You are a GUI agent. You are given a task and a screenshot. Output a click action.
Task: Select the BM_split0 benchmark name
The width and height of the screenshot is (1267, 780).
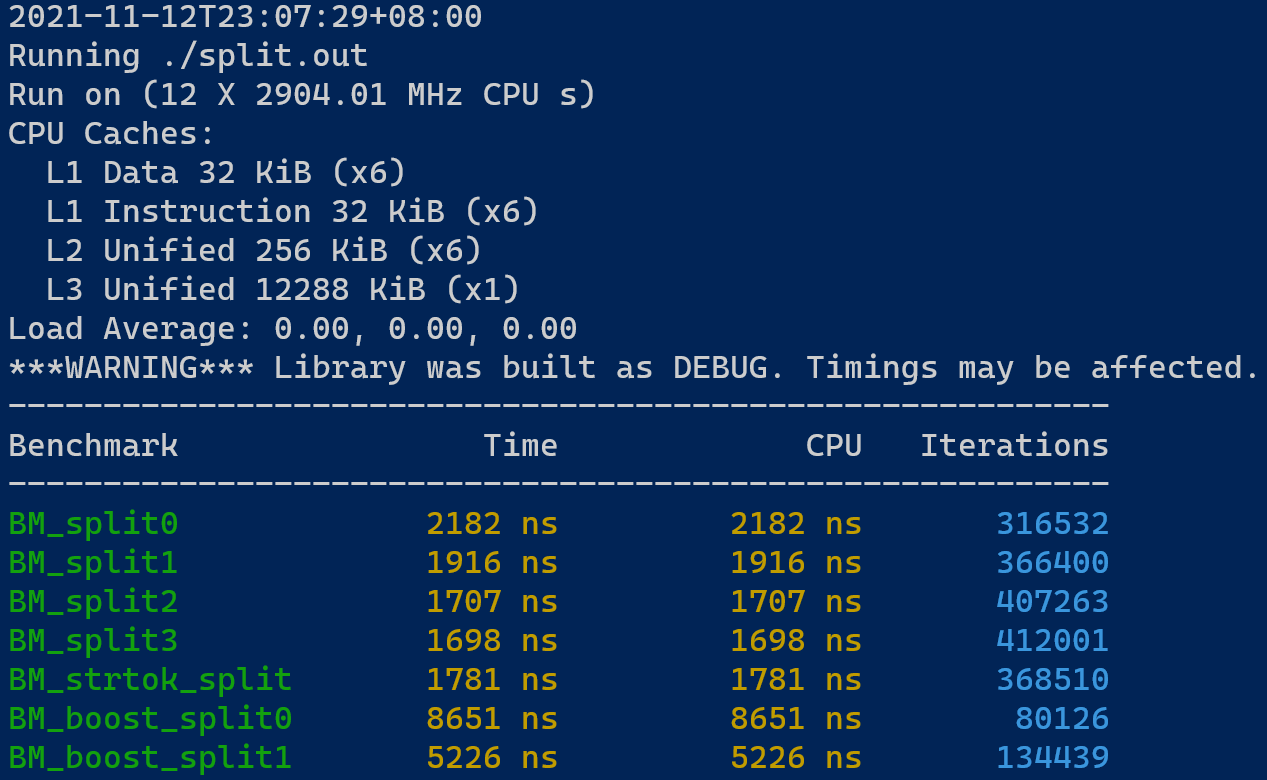(92, 523)
